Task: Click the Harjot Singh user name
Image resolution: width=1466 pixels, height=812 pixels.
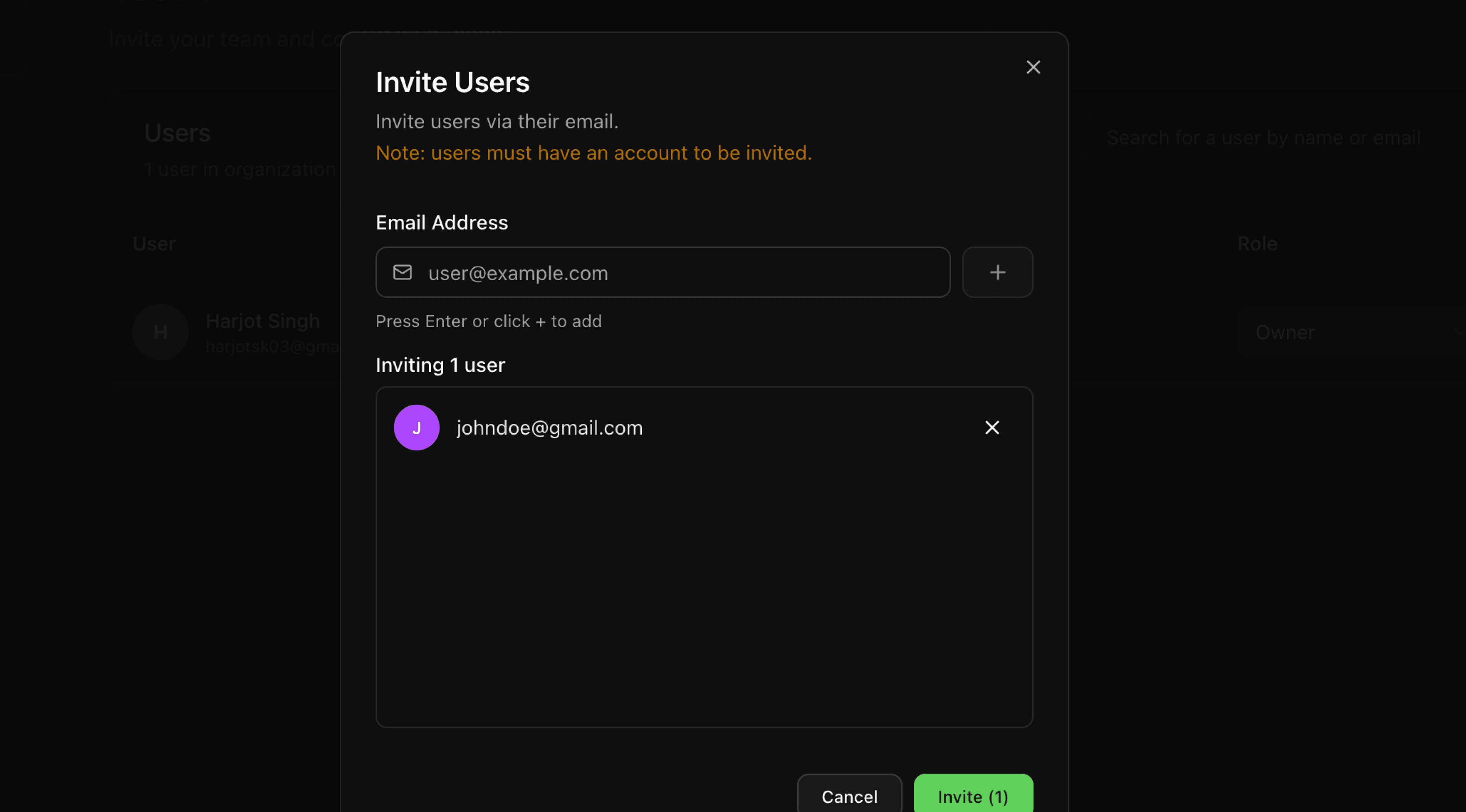Action: click(x=262, y=321)
